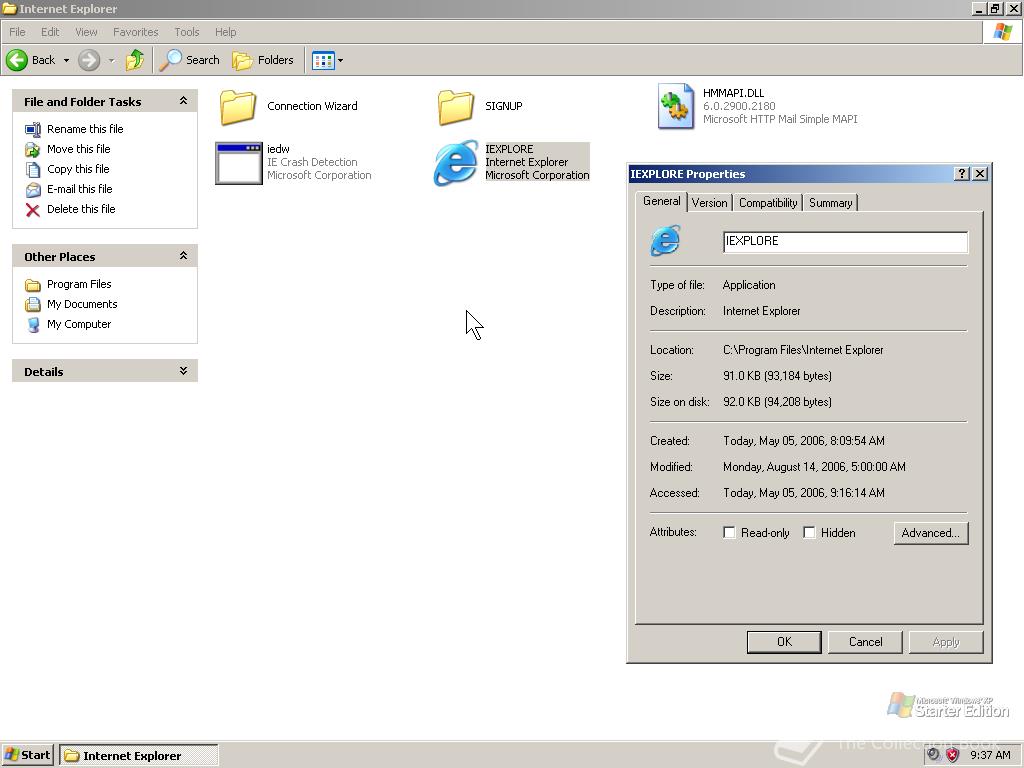The image size is (1024, 768).
Task: Open the Start menu
Action: [27, 755]
